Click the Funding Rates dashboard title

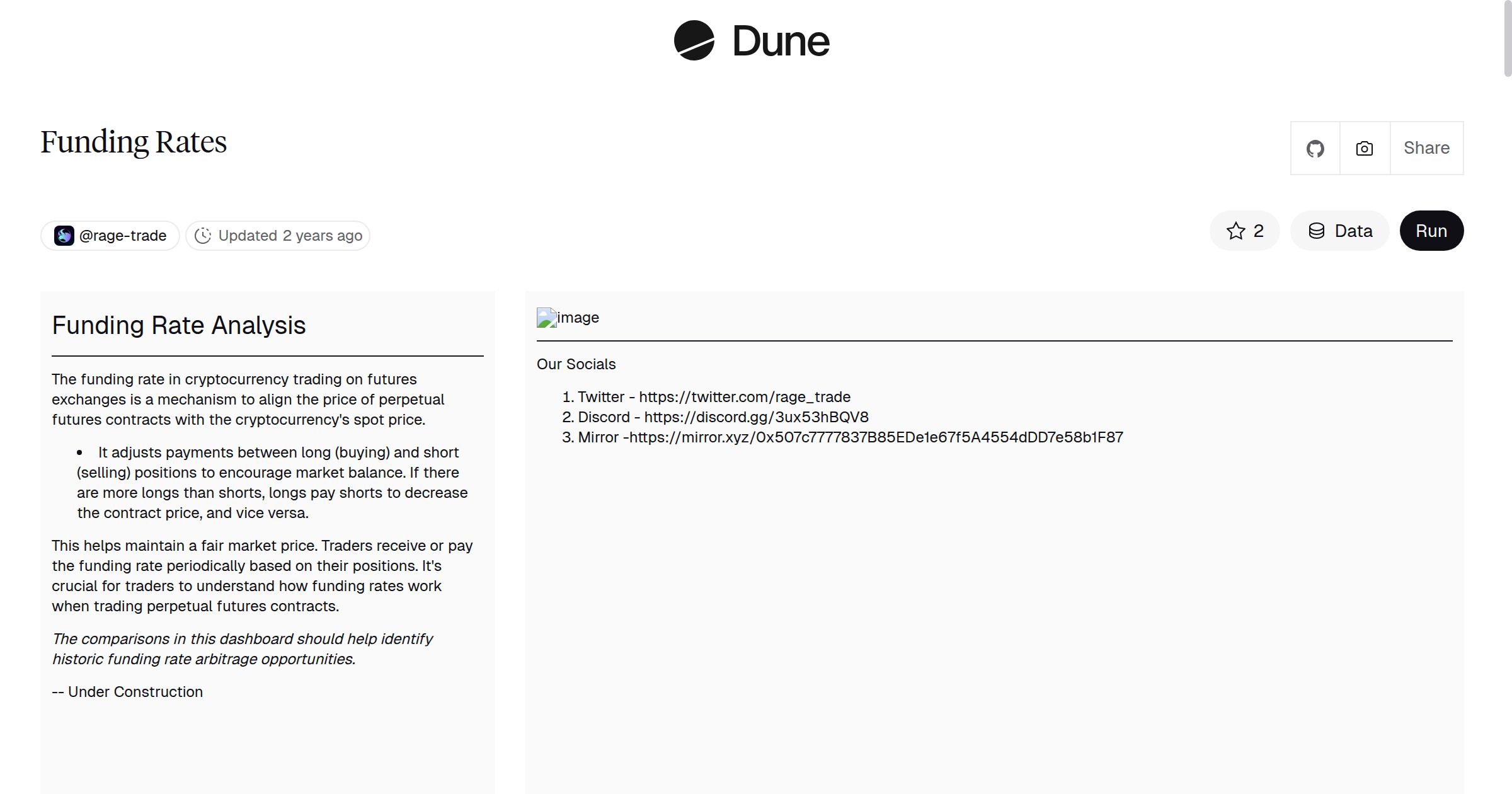click(134, 141)
